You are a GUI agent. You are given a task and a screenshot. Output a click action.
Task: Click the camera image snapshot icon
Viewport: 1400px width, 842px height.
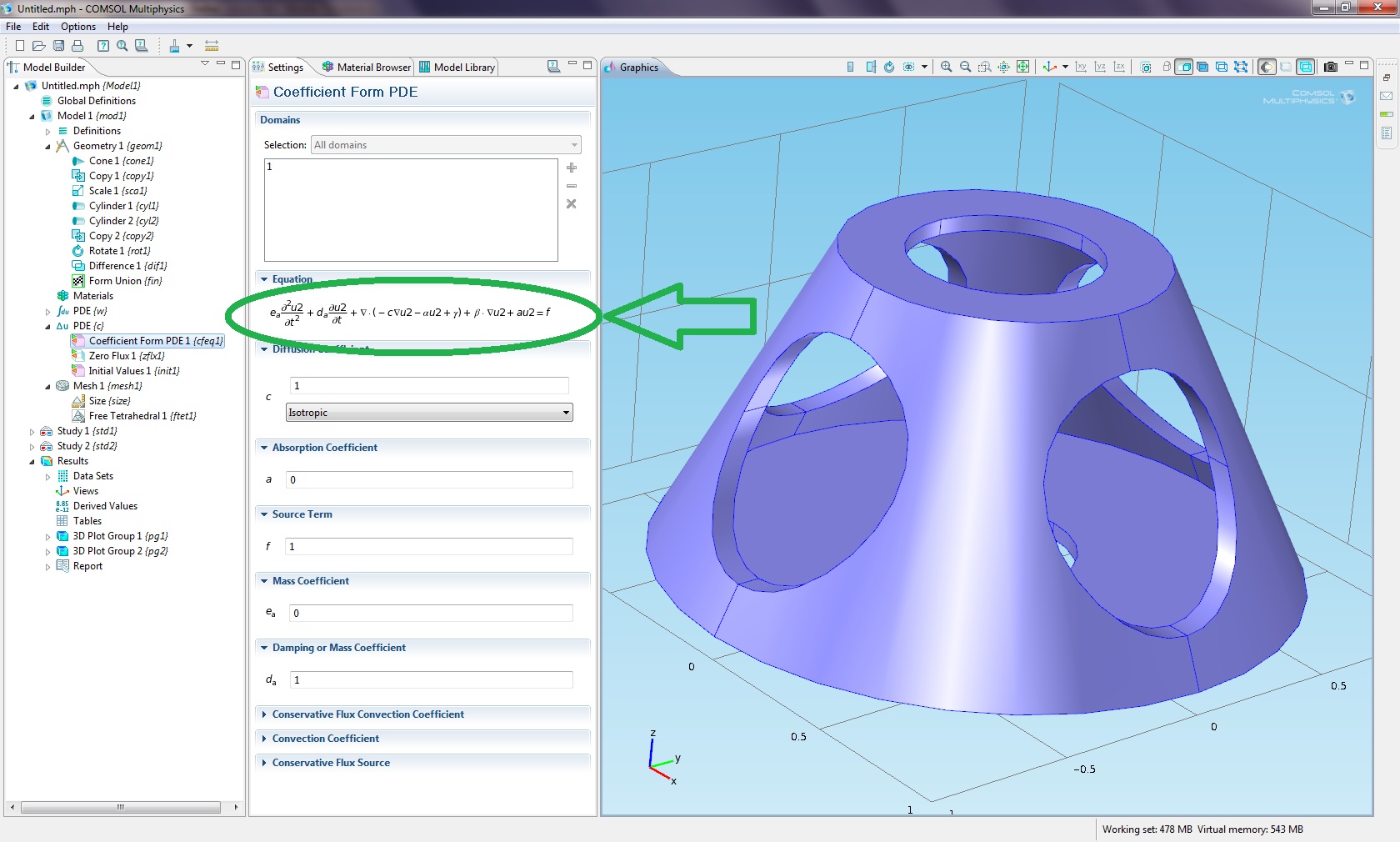click(1331, 67)
